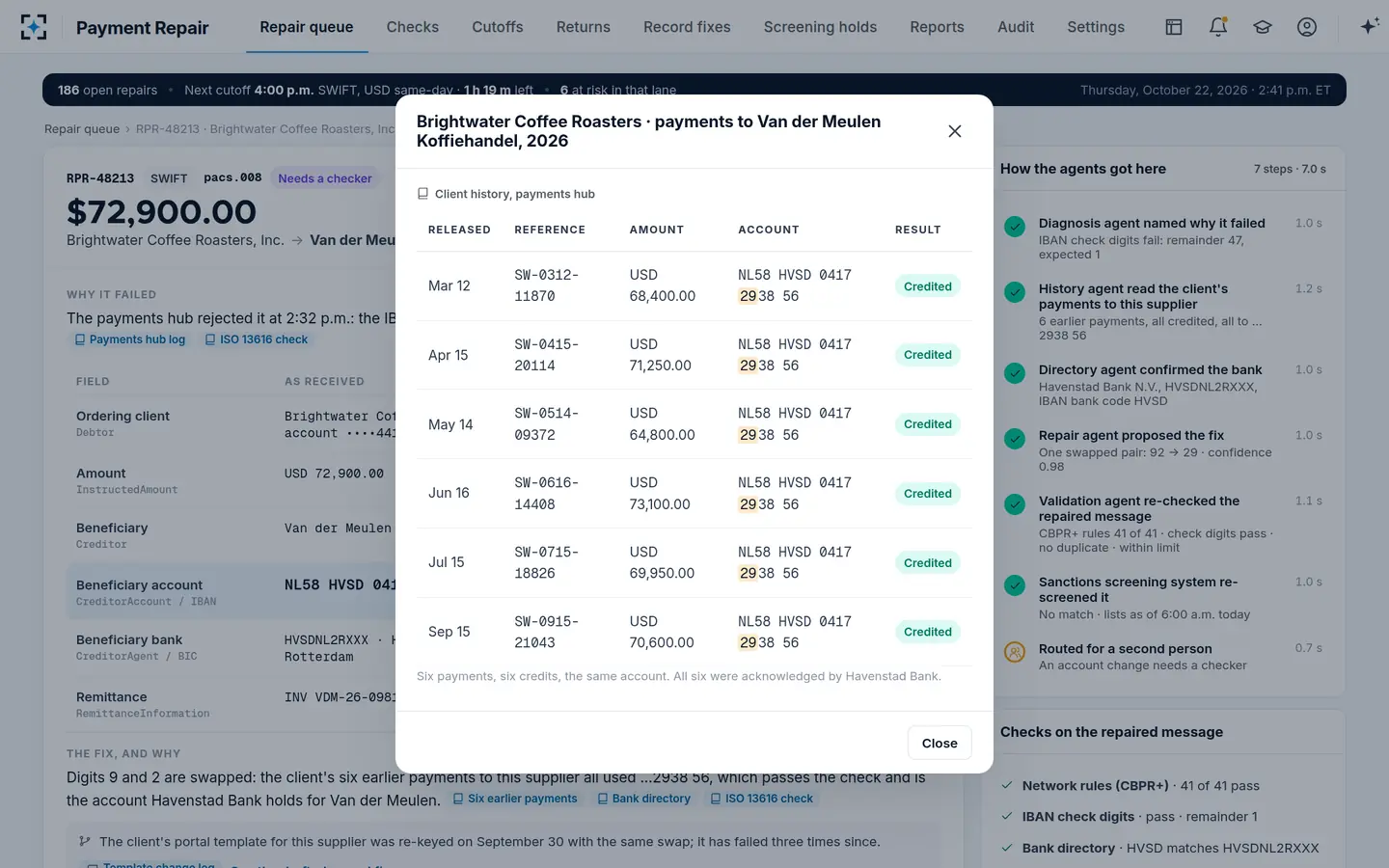Open the user account icon
1389x868 pixels.
pos(1307,27)
